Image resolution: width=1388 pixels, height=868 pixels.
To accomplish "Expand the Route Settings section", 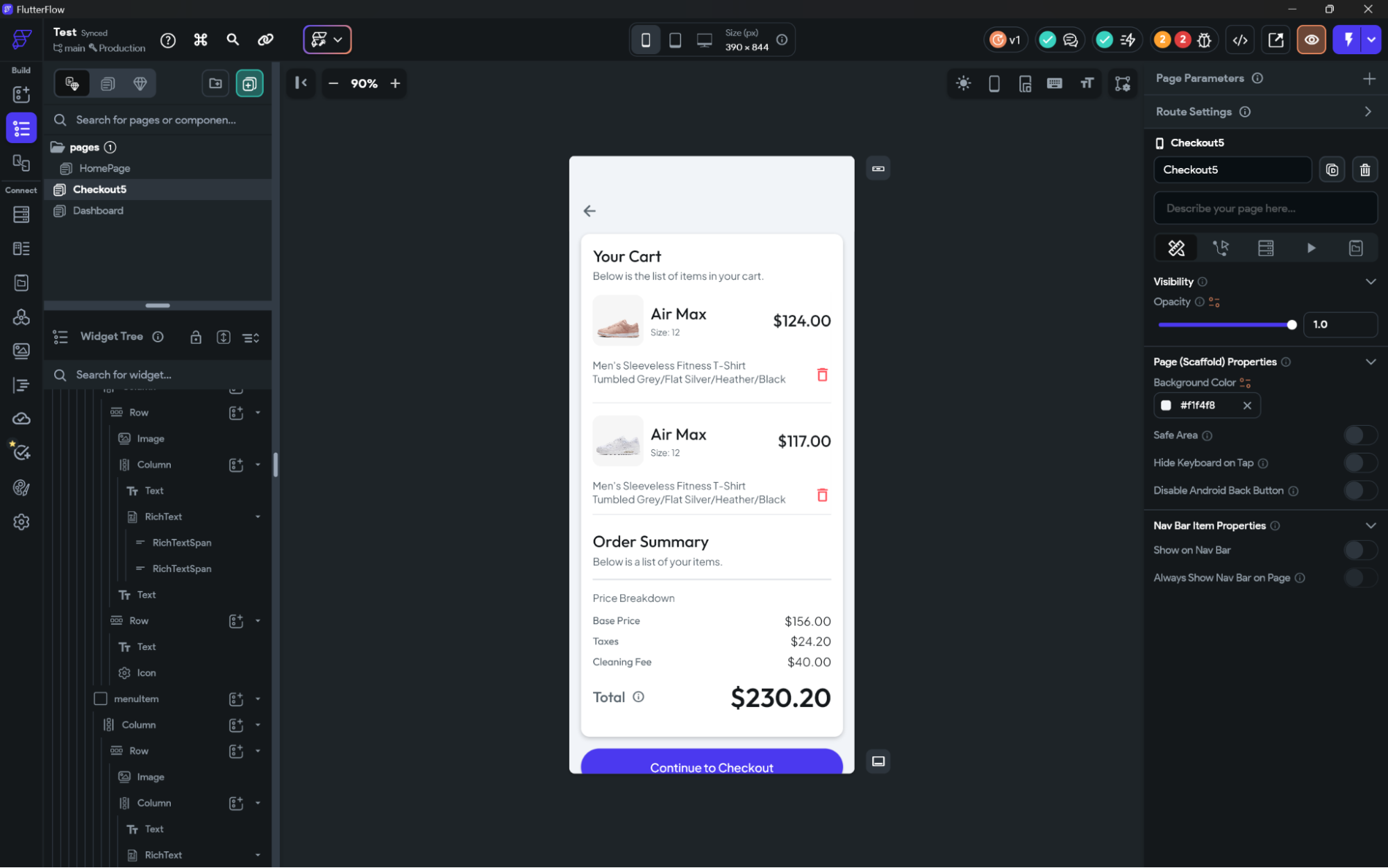I will point(1367,111).
